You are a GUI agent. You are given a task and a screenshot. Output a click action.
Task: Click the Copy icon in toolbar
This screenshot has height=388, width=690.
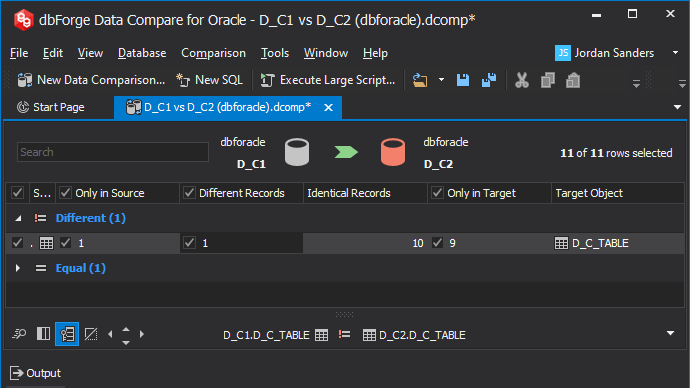[x=547, y=80]
